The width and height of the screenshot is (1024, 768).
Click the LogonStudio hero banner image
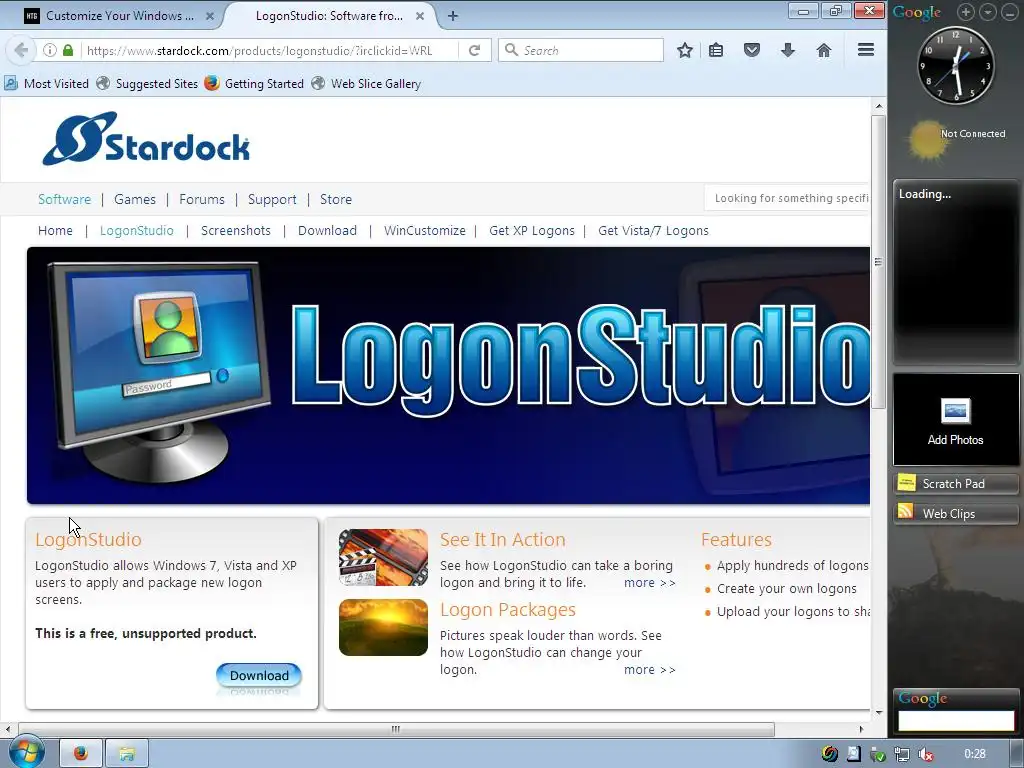pos(448,376)
